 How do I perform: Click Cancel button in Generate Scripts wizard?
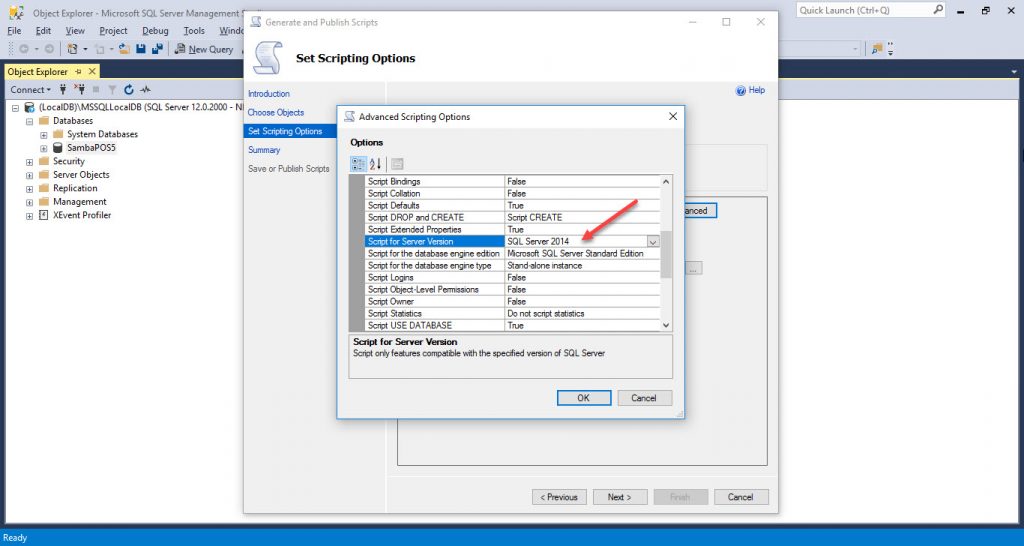pos(741,497)
